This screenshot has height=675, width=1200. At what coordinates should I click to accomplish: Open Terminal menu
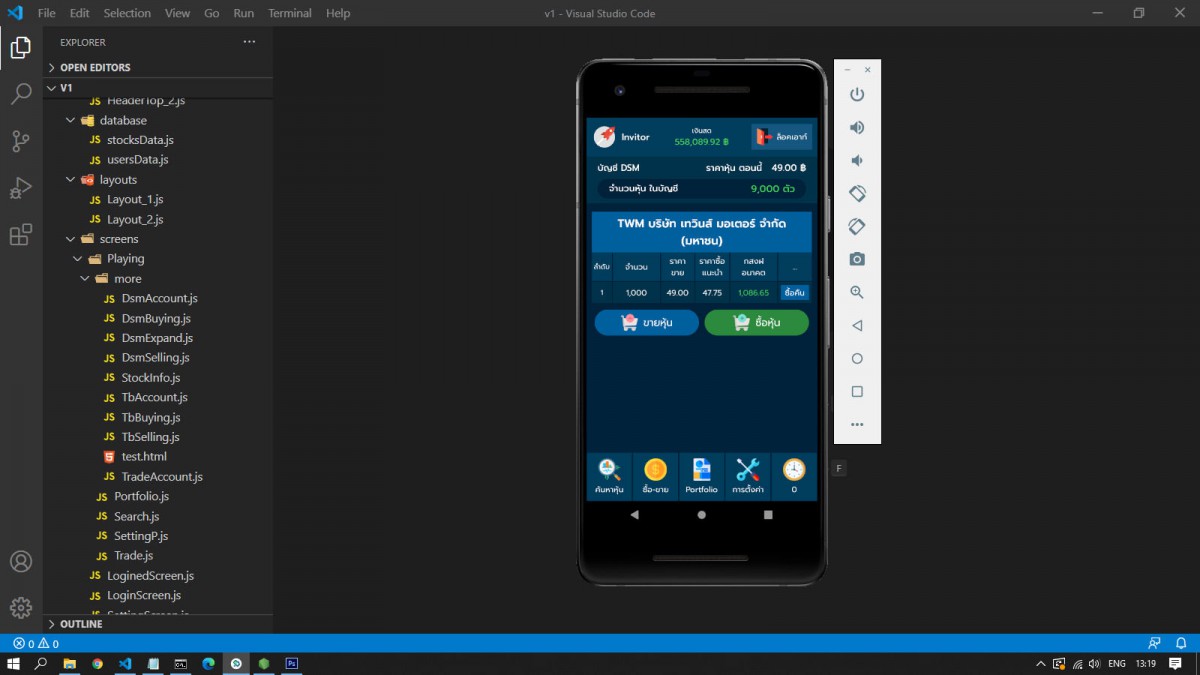290,13
